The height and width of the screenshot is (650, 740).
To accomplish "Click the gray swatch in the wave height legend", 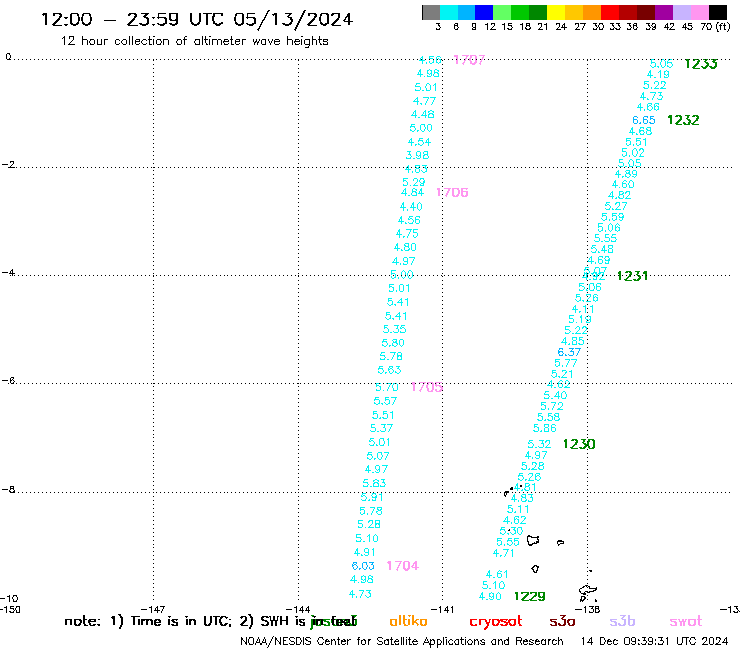I will coord(431,12).
